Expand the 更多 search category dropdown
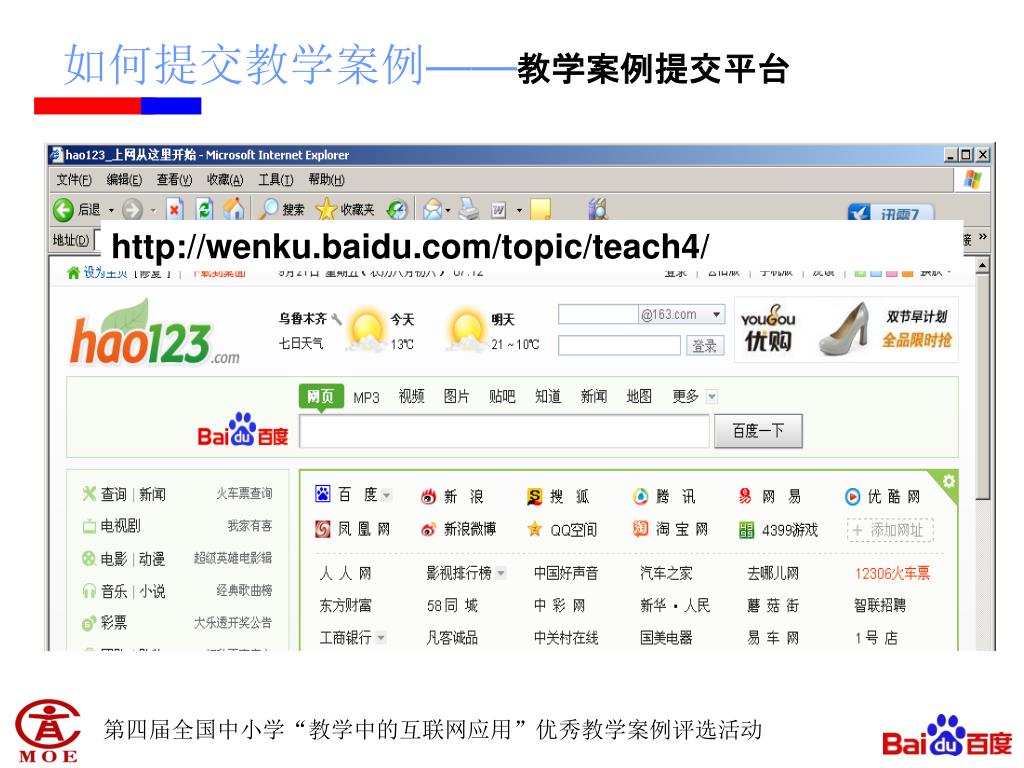Image resolution: width=1024 pixels, height=768 pixels. (x=712, y=396)
